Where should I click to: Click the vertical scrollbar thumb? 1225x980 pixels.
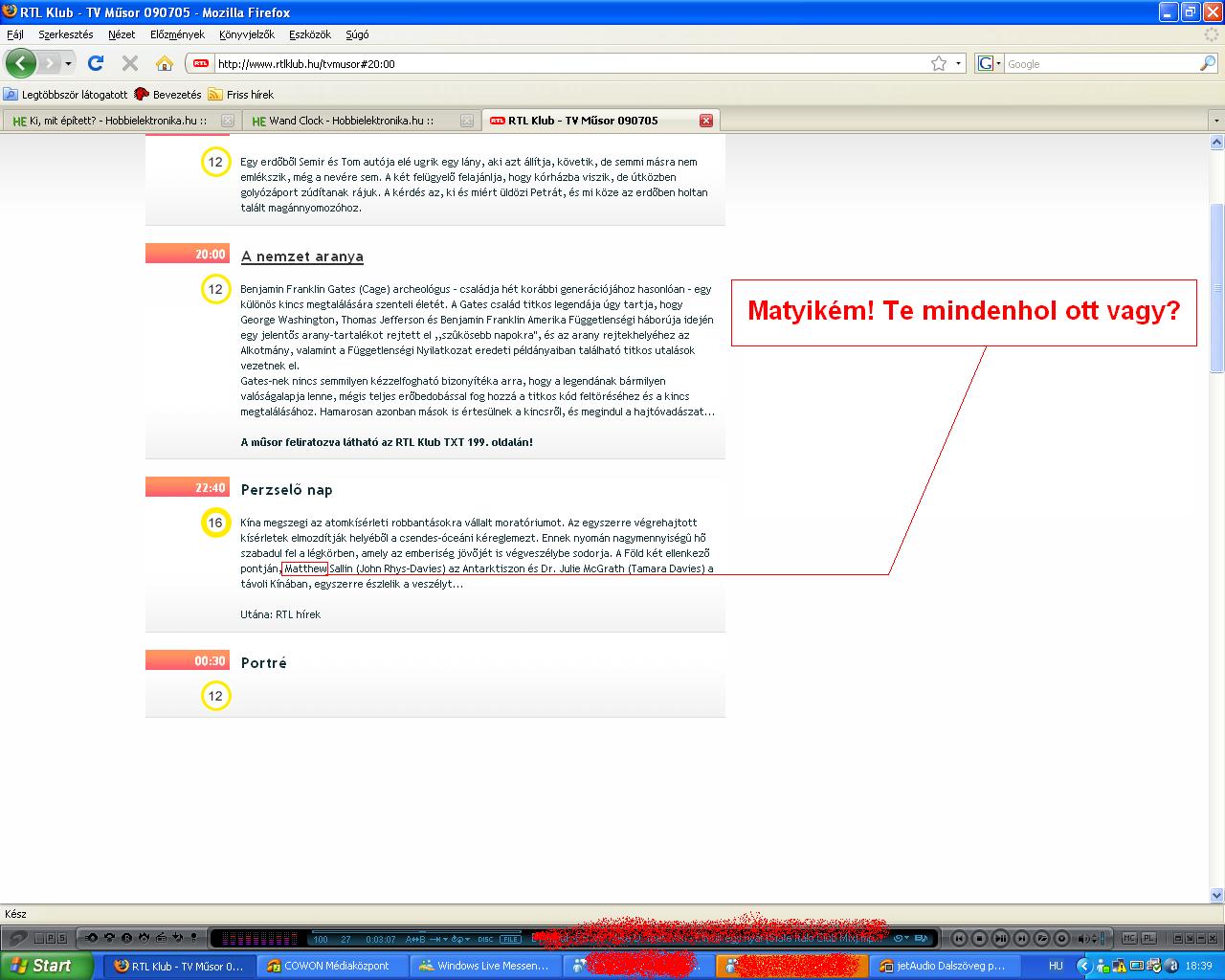(1217, 287)
